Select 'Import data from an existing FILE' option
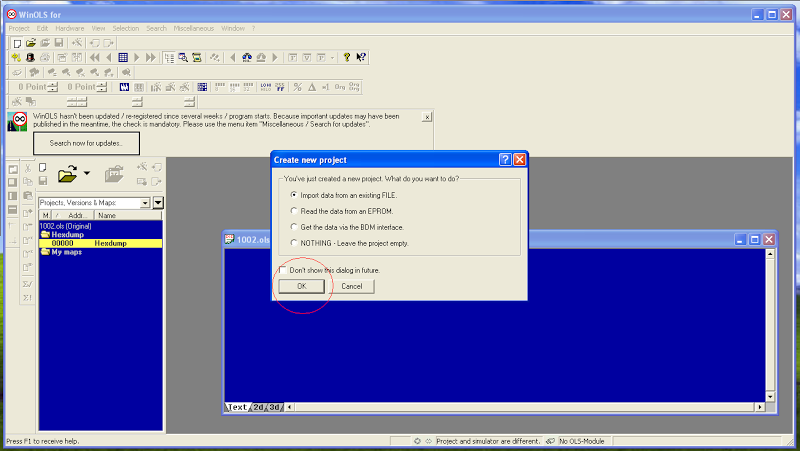This screenshot has width=800, height=451. coord(293,195)
